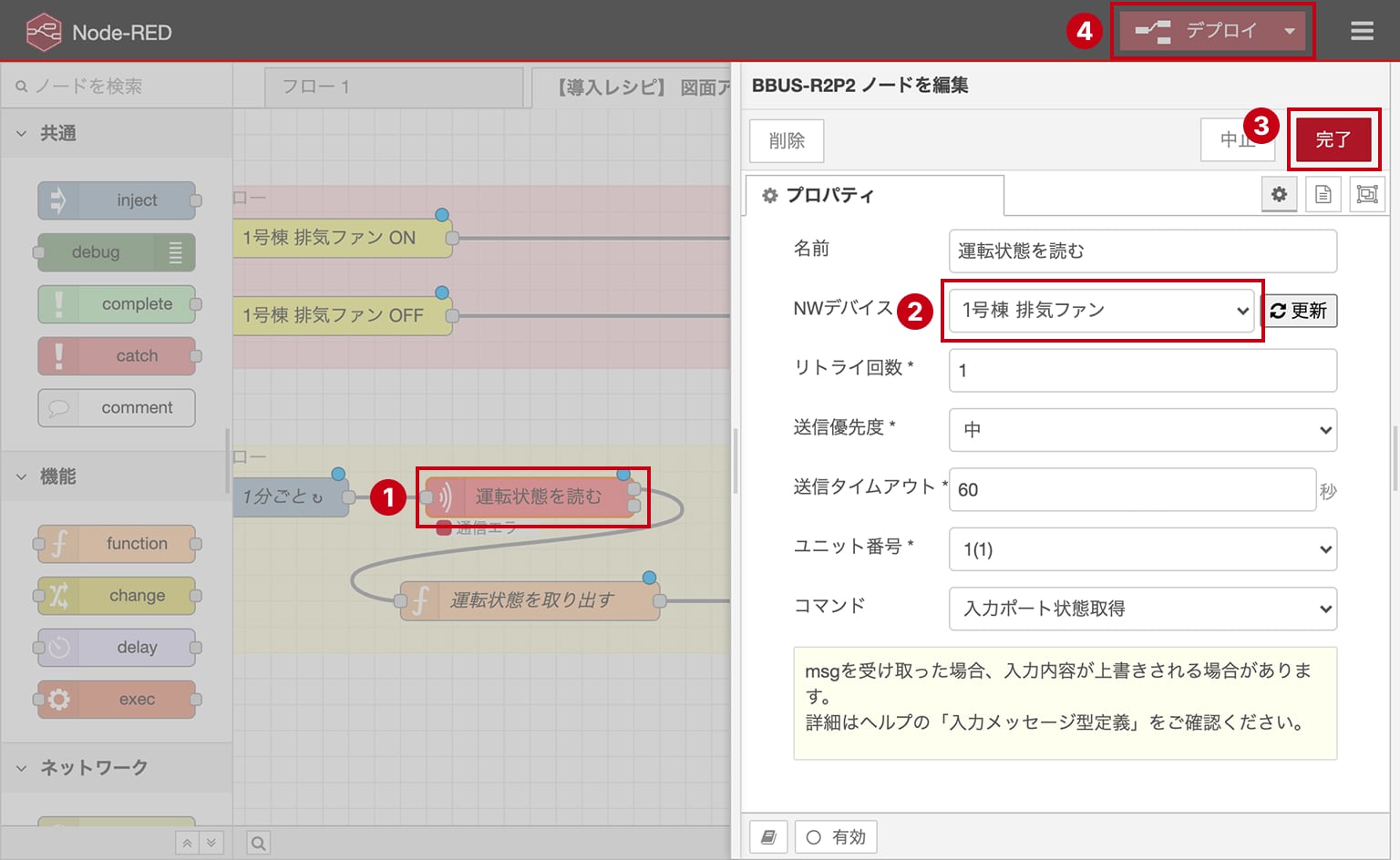1400x860 pixels.
Task: Select the 運転状態を取り出す function node
Action: (530, 600)
